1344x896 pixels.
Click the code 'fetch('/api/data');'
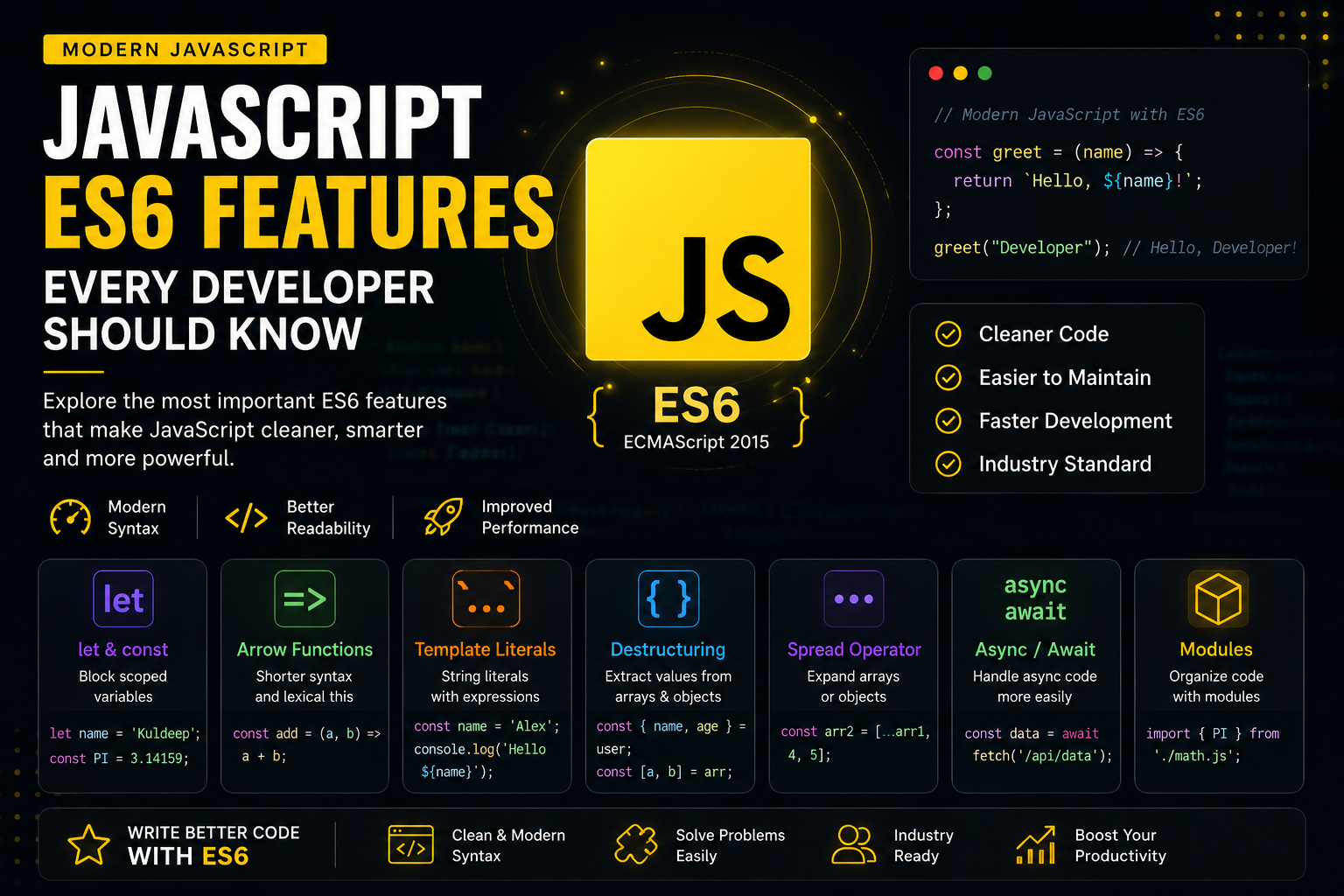click(x=1042, y=756)
